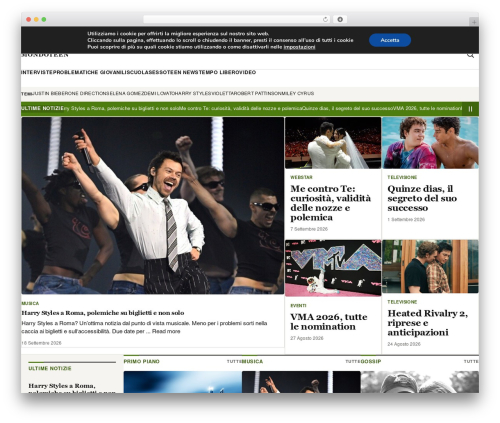Click the browser address bar field

[237, 20]
